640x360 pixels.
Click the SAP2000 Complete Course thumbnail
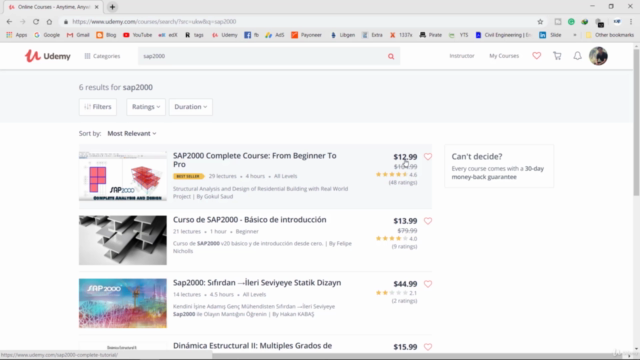coord(123,176)
